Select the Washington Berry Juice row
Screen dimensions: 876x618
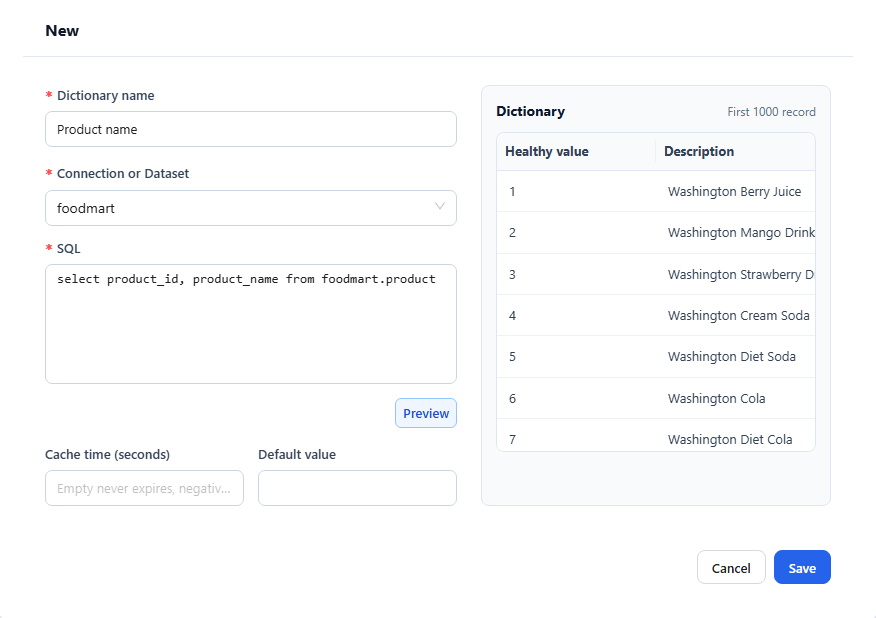[656, 191]
